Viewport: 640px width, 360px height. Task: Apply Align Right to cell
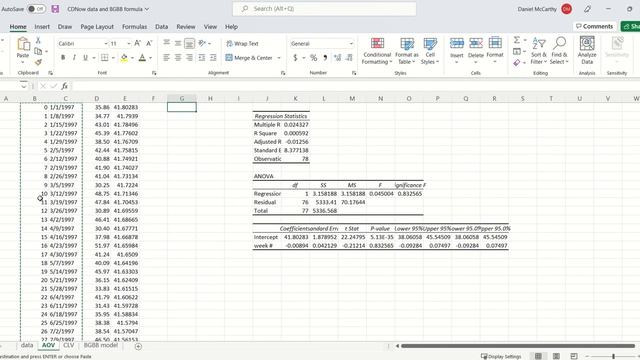click(189, 58)
